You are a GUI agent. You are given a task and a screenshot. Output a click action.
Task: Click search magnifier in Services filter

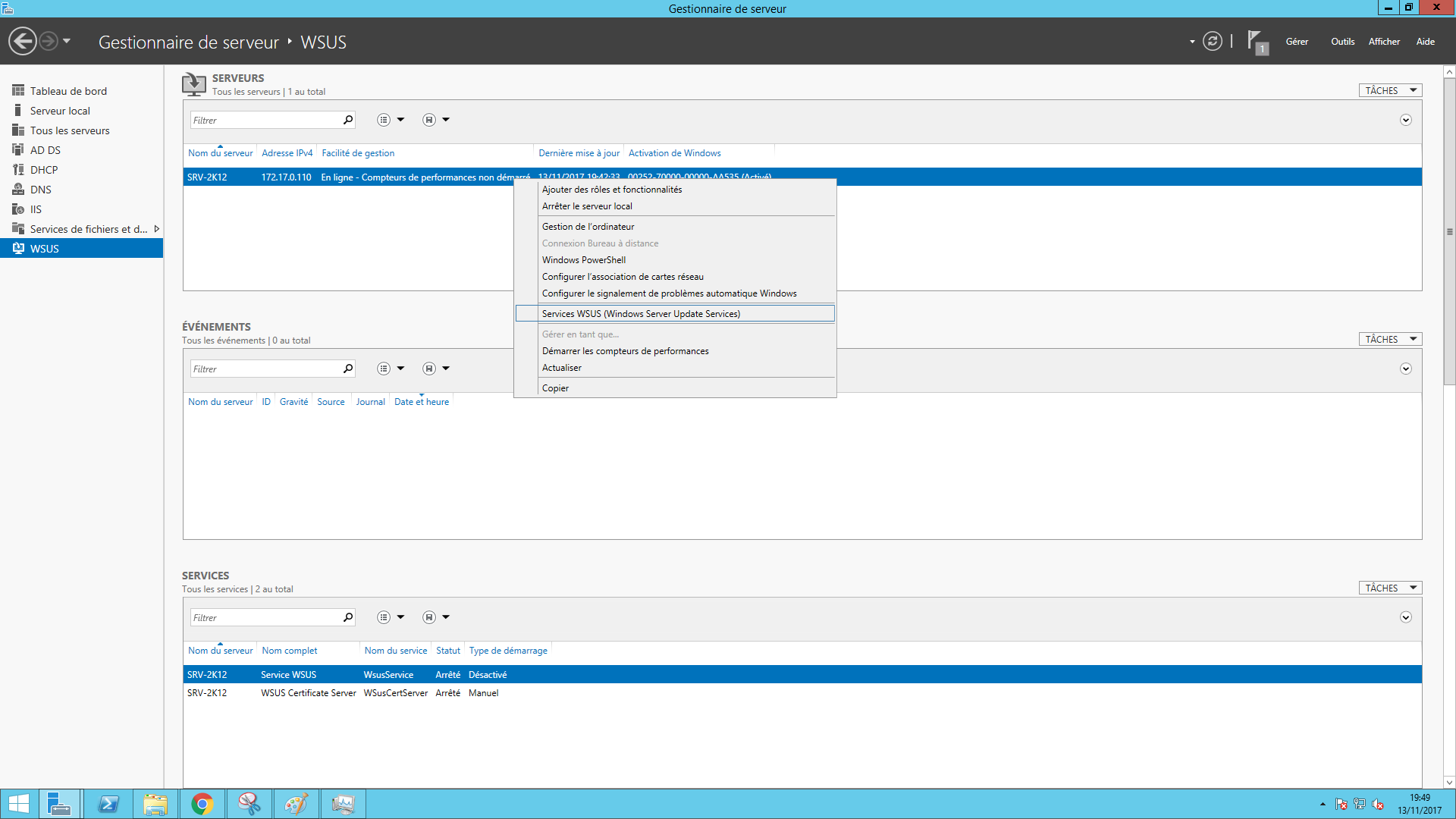click(x=348, y=617)
